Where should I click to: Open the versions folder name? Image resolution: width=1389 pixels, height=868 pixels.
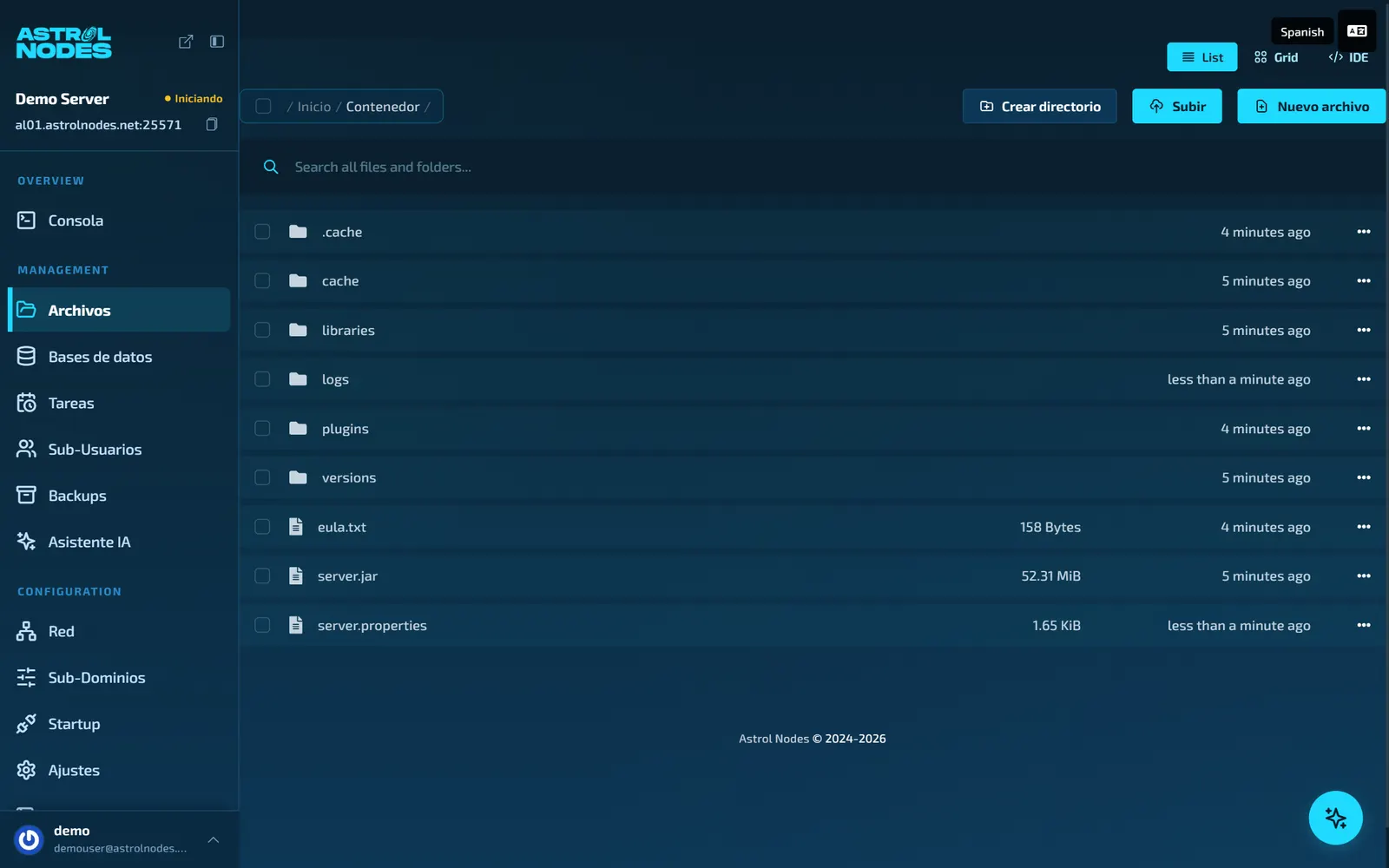[x=349, y=477]
